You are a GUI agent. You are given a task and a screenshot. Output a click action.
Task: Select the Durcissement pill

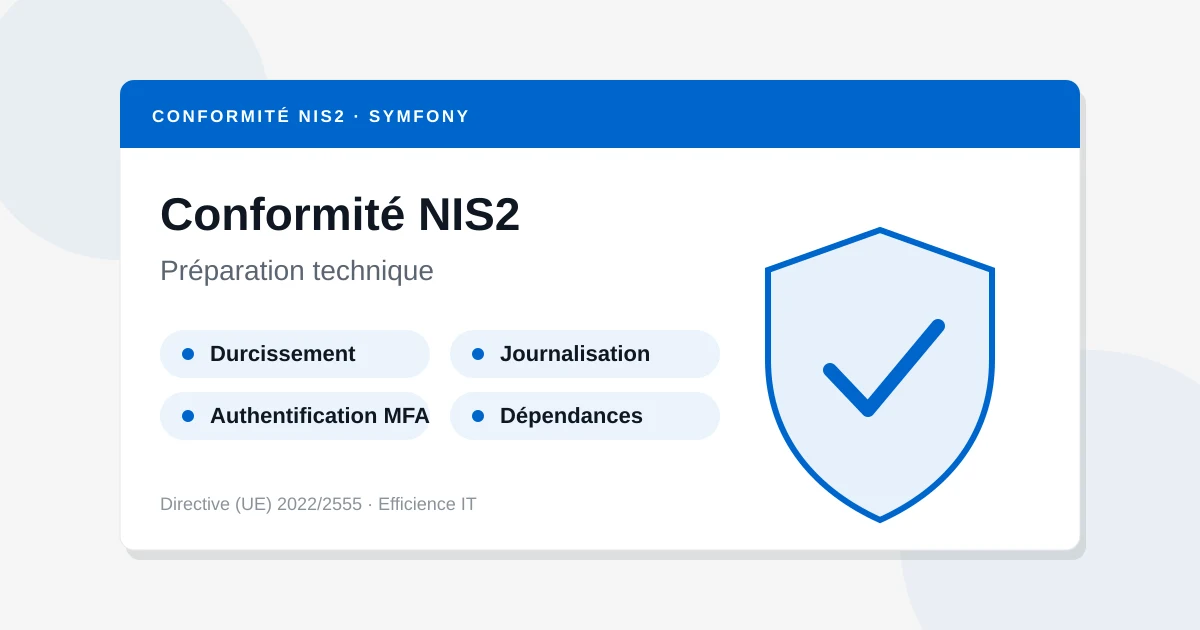click(295, 354)
